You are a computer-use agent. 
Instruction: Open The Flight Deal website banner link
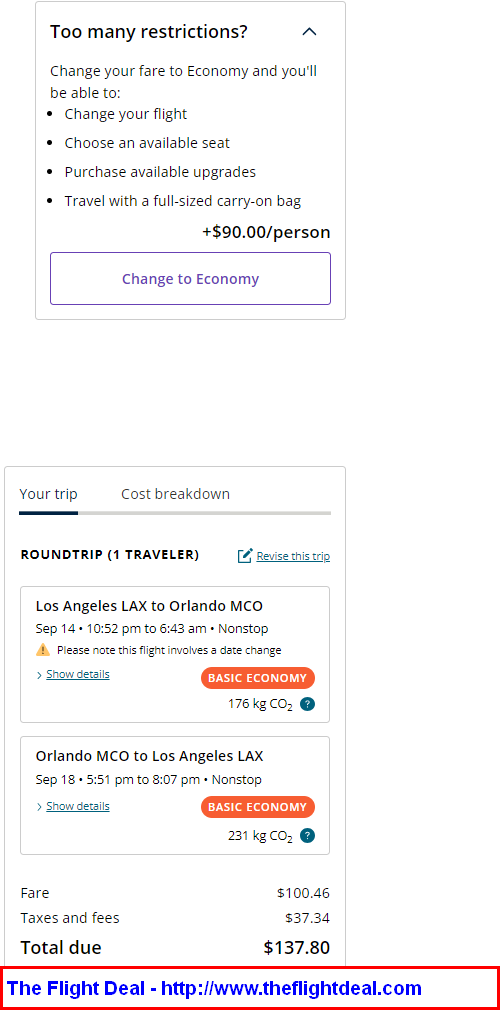pos(214,988)
